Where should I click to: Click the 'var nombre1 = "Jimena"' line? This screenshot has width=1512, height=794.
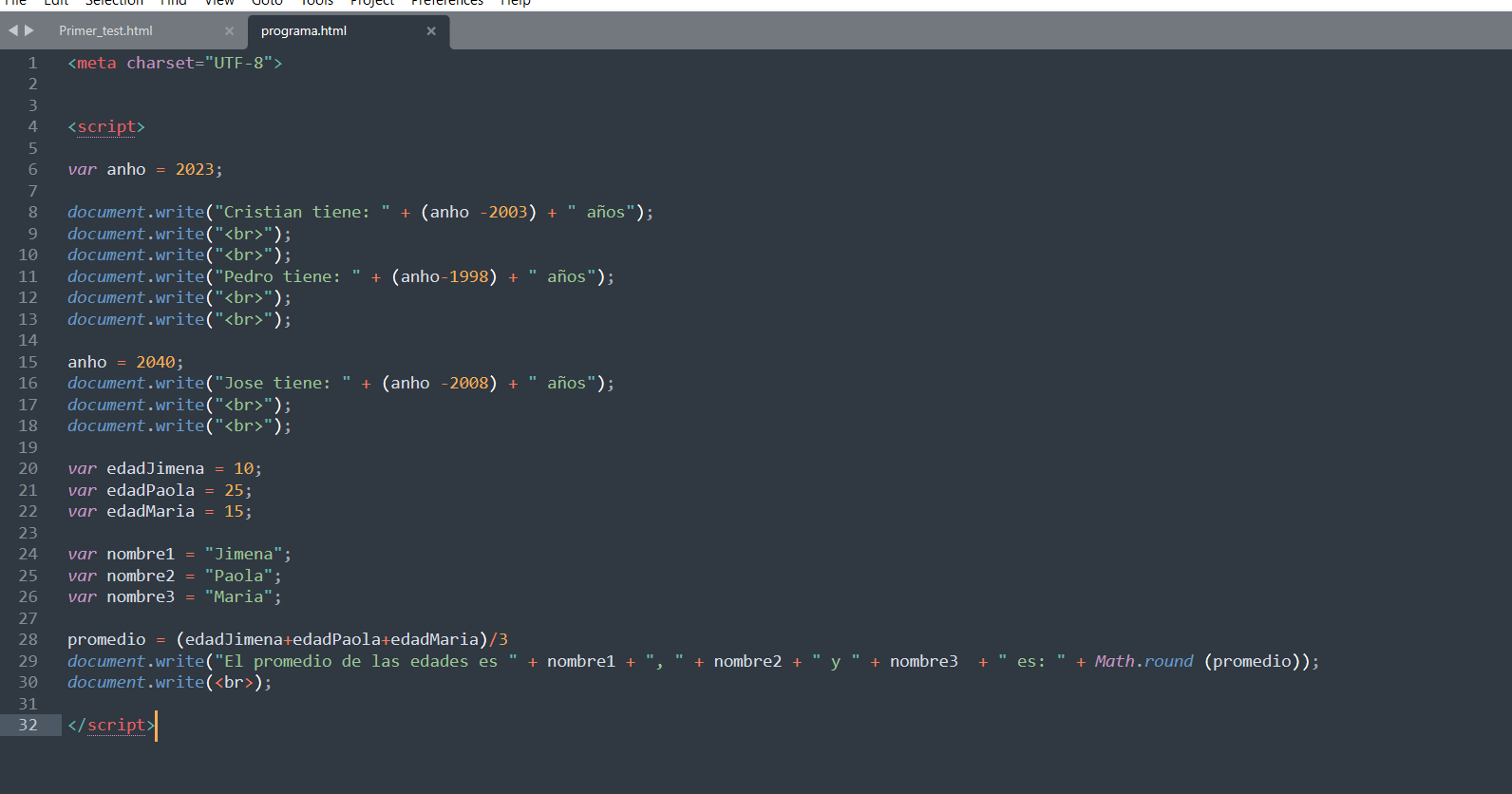[180, 555]
